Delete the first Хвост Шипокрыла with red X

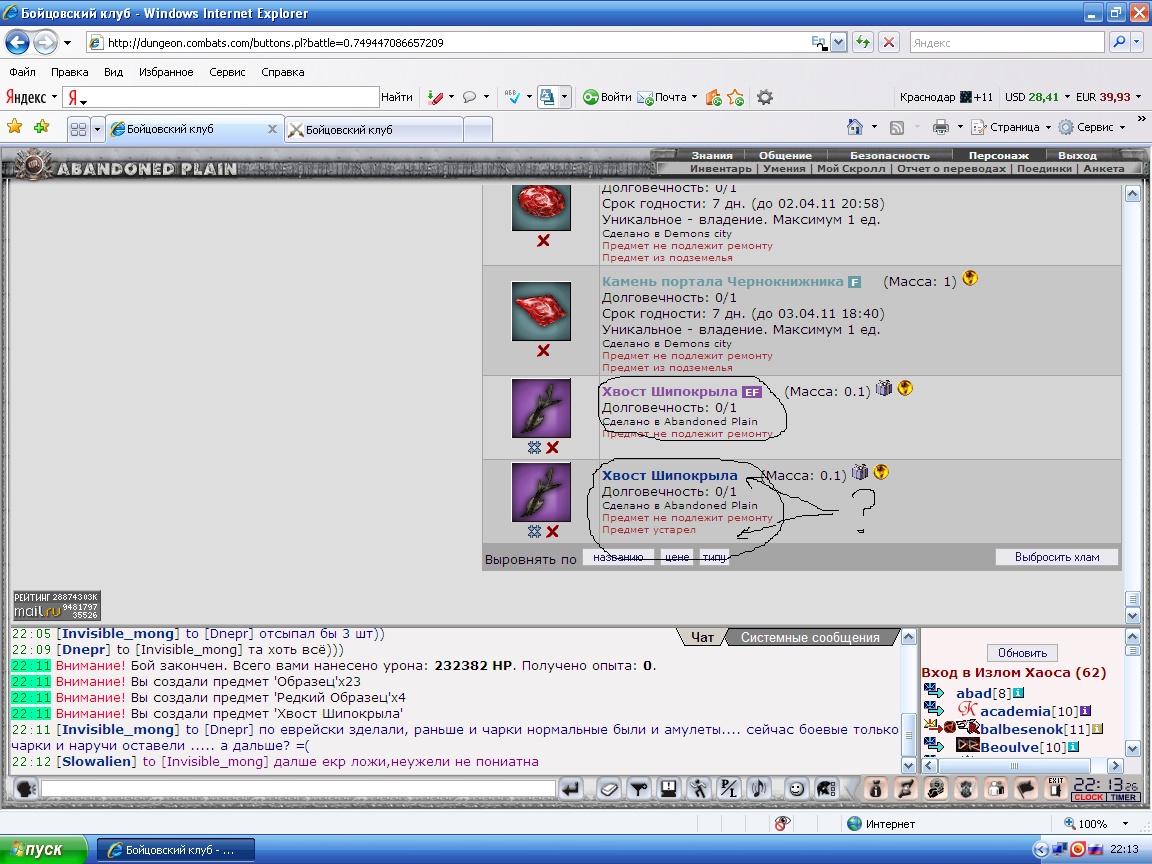(x=552, y=447)
